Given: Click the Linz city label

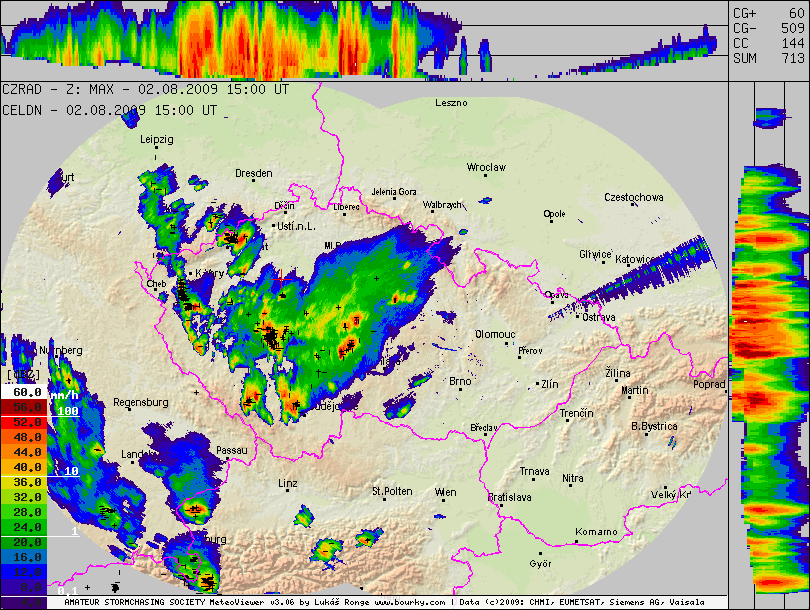Looking at the screenshot, I should click(288, 483).
